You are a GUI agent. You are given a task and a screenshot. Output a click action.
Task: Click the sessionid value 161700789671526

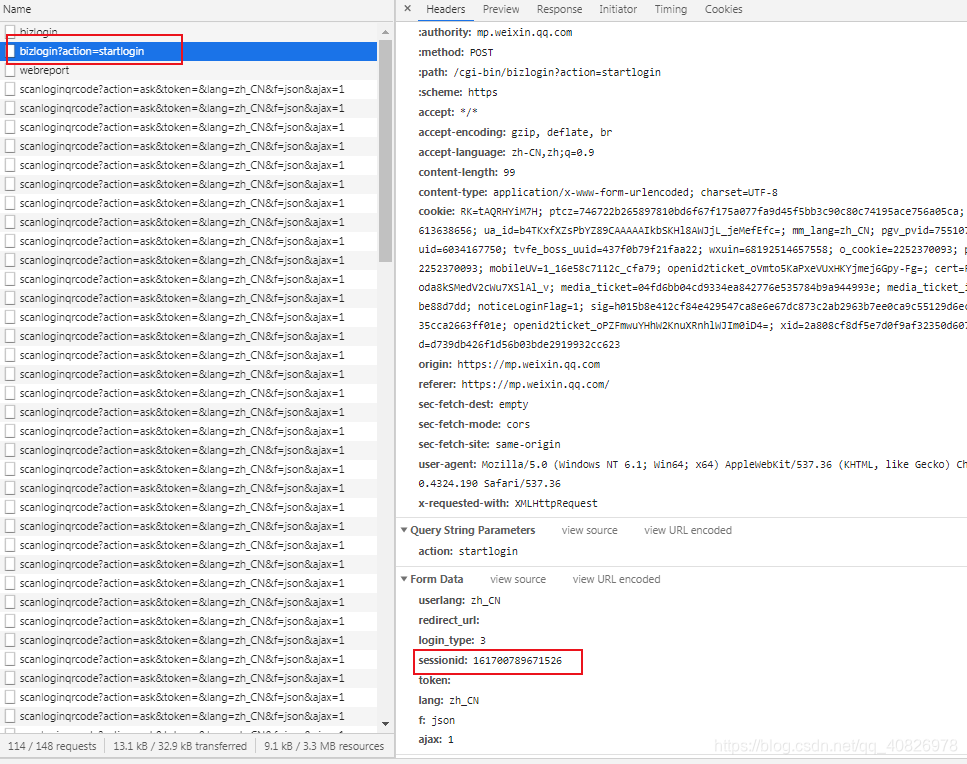517,660
